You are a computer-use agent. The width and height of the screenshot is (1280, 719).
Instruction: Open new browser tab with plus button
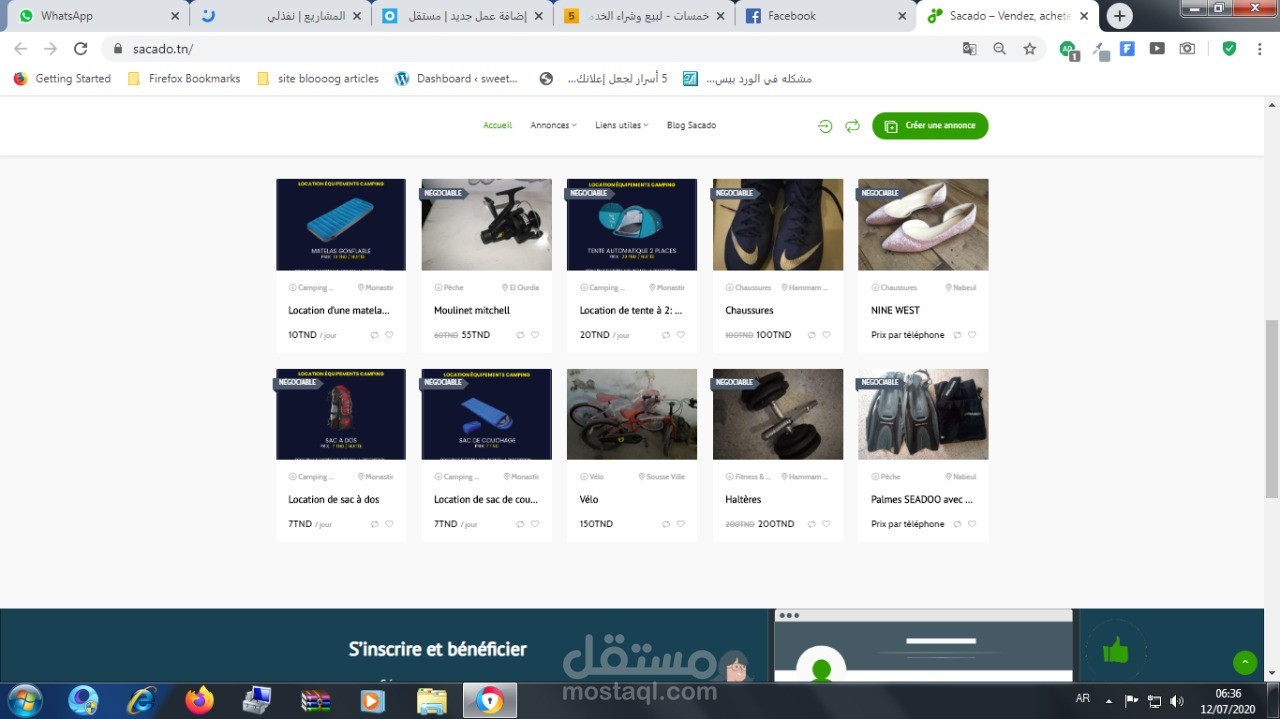[1120, 16]
